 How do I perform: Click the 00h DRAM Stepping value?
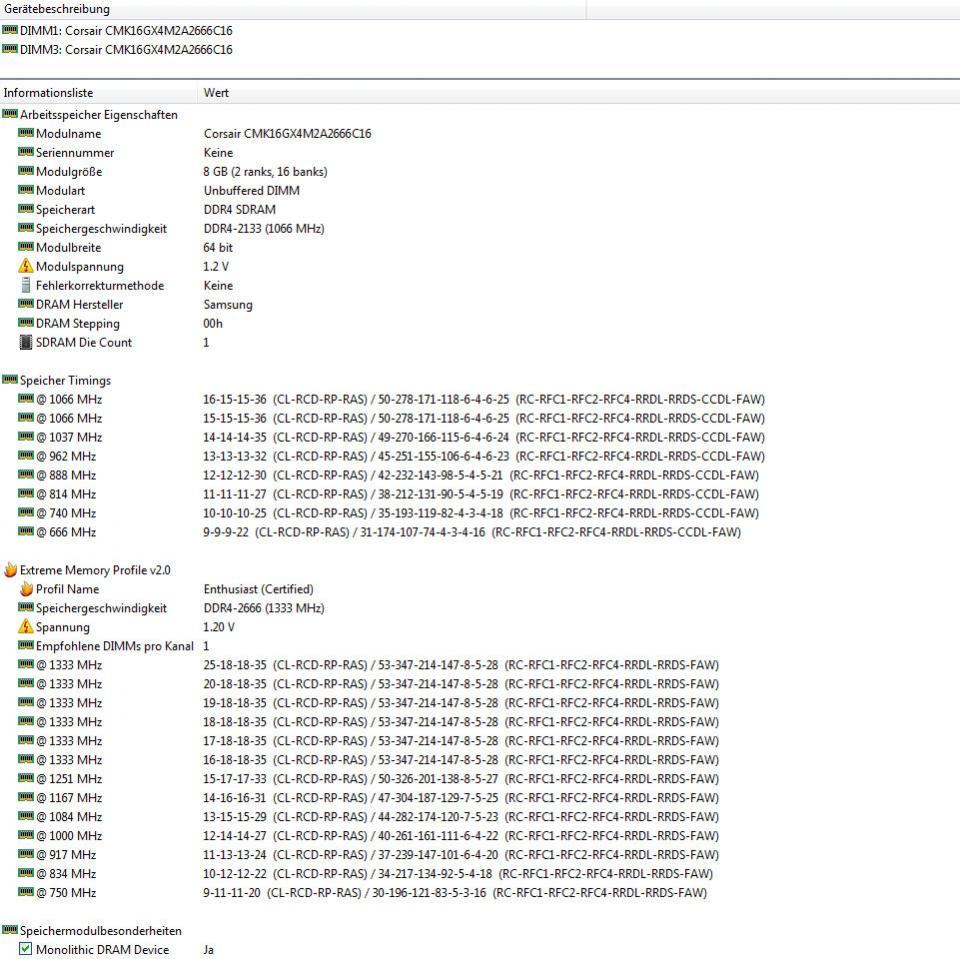point(213,323)
